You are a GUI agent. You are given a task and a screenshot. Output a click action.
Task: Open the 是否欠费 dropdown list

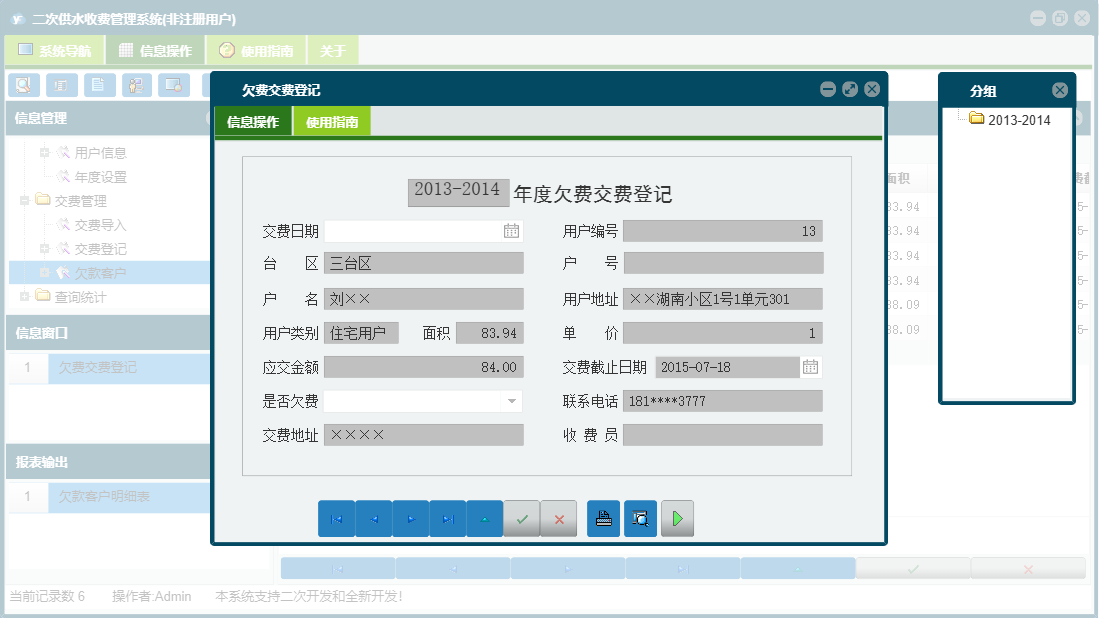coord(512,399)
